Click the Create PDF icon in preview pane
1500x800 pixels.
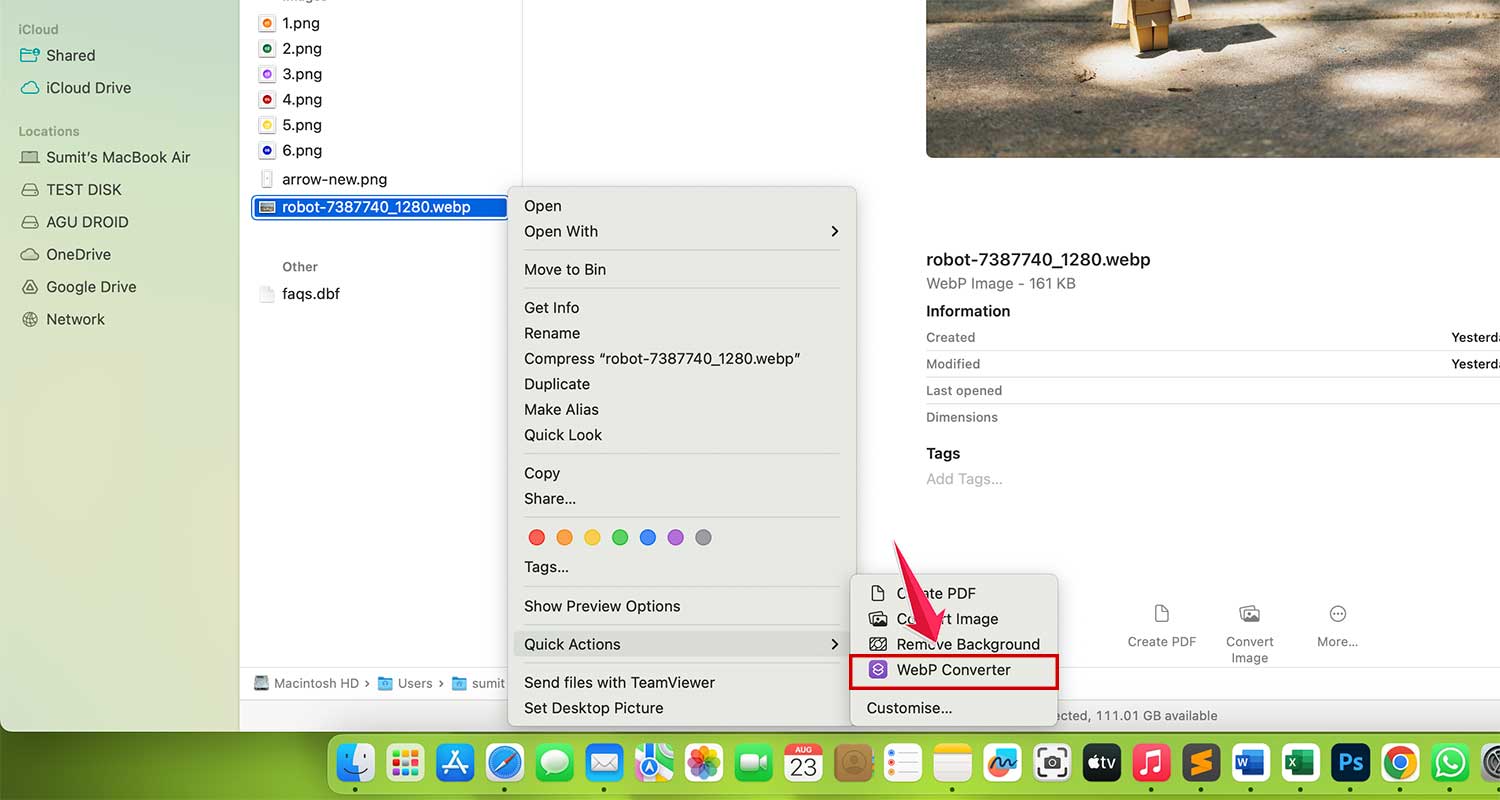point(1161,625)
